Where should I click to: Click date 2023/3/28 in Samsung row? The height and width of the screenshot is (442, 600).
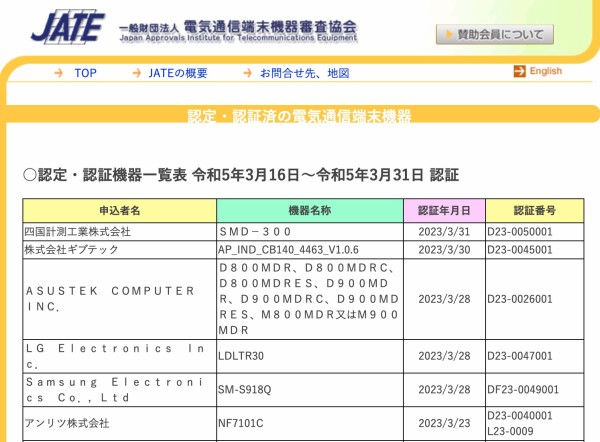tap(444, 390)
